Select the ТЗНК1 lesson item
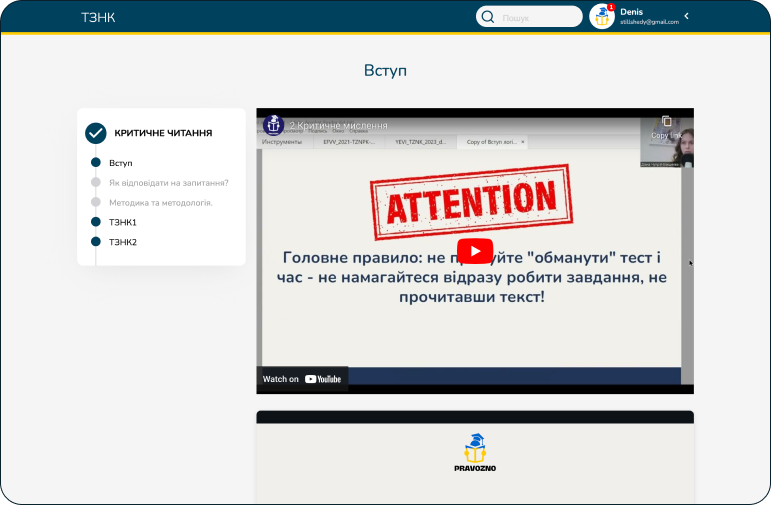This screenshot has width=771, height=505. point(122,222)
